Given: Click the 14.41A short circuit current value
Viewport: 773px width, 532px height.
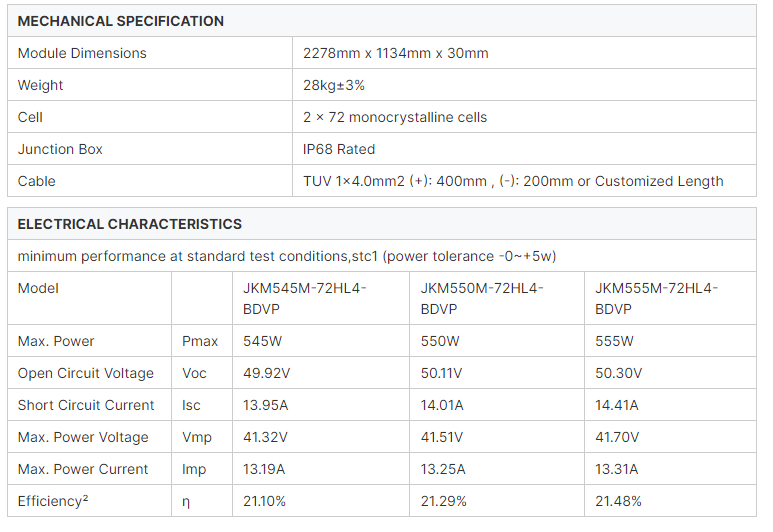Looking at the screenshot, I should (617, 405).
